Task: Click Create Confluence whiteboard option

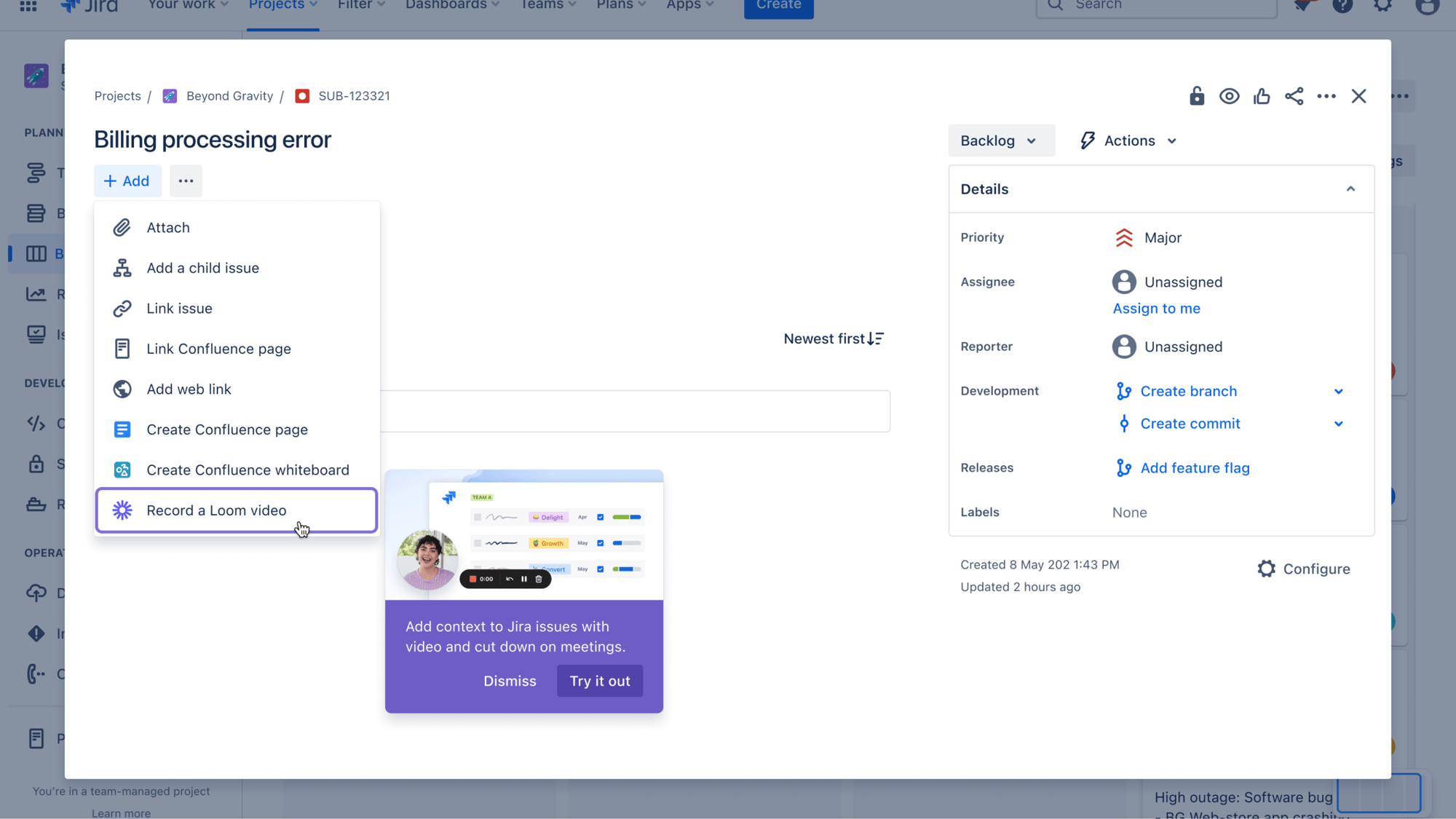Action: coord(248,470)
